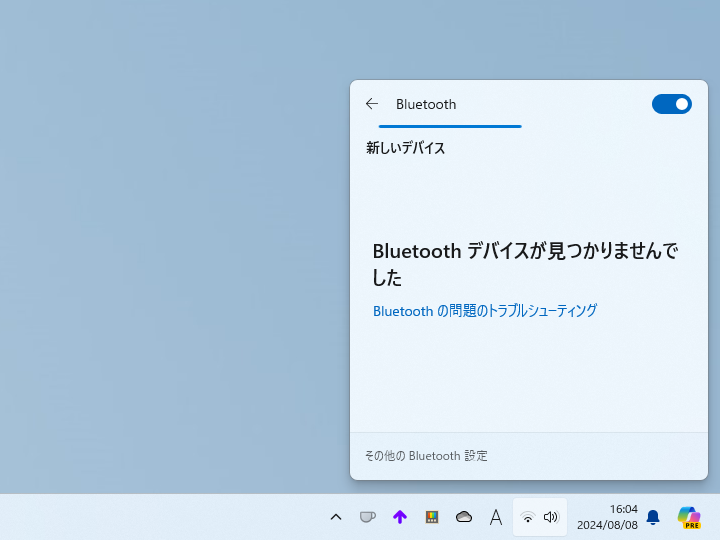This screenshot has width=720, height=540.
Task: Open その他の Bluetooth 設定
Action: pyautogui.click(x=426, y=456)
